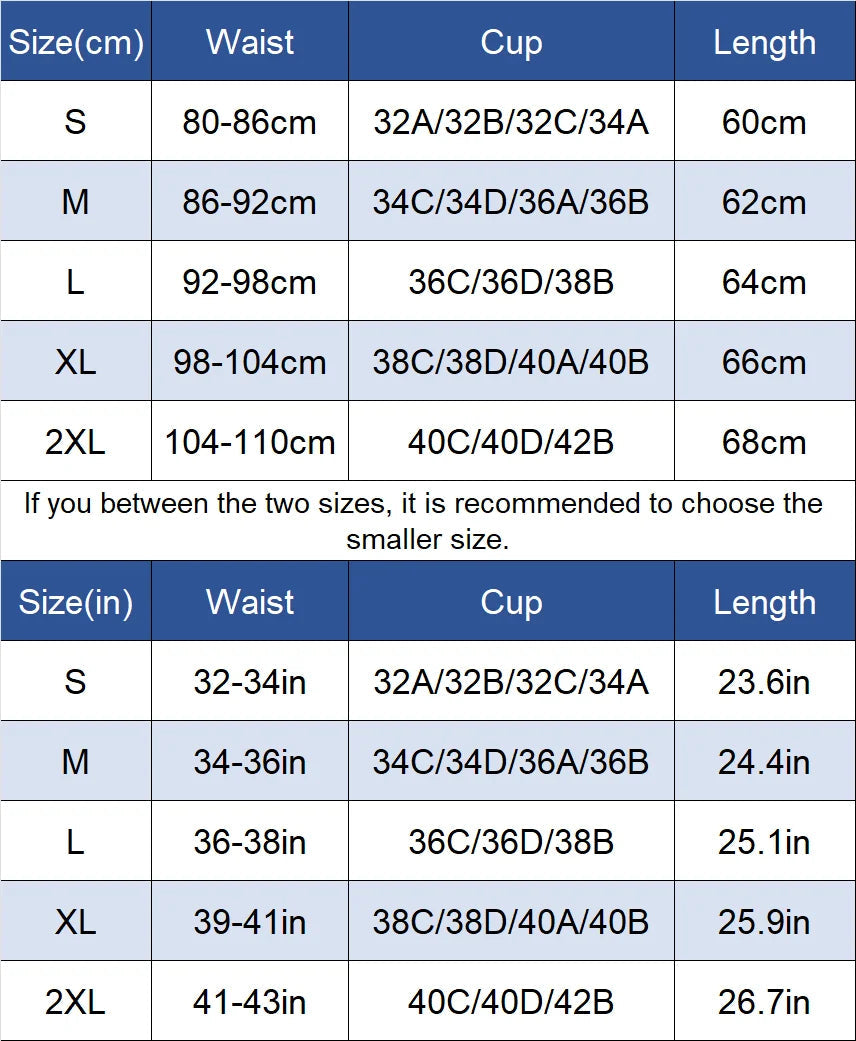This screenshot has height=1041, width=856.
Task: Click the 98-104cm waist value
Action: (x=249, y=362)
